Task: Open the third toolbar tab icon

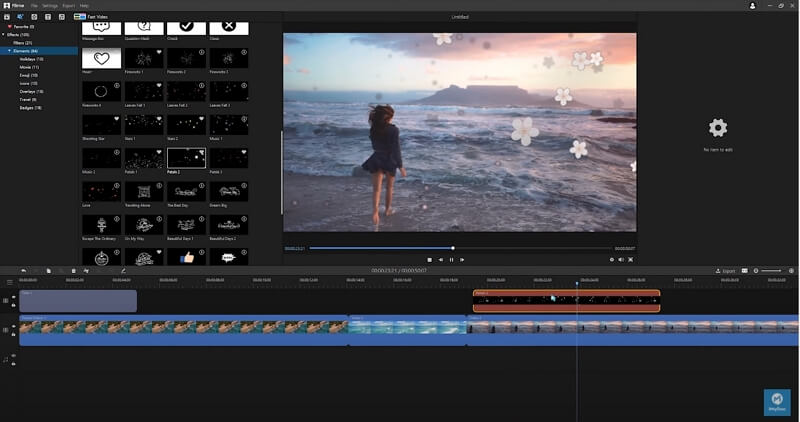Action: pos(34,17)
